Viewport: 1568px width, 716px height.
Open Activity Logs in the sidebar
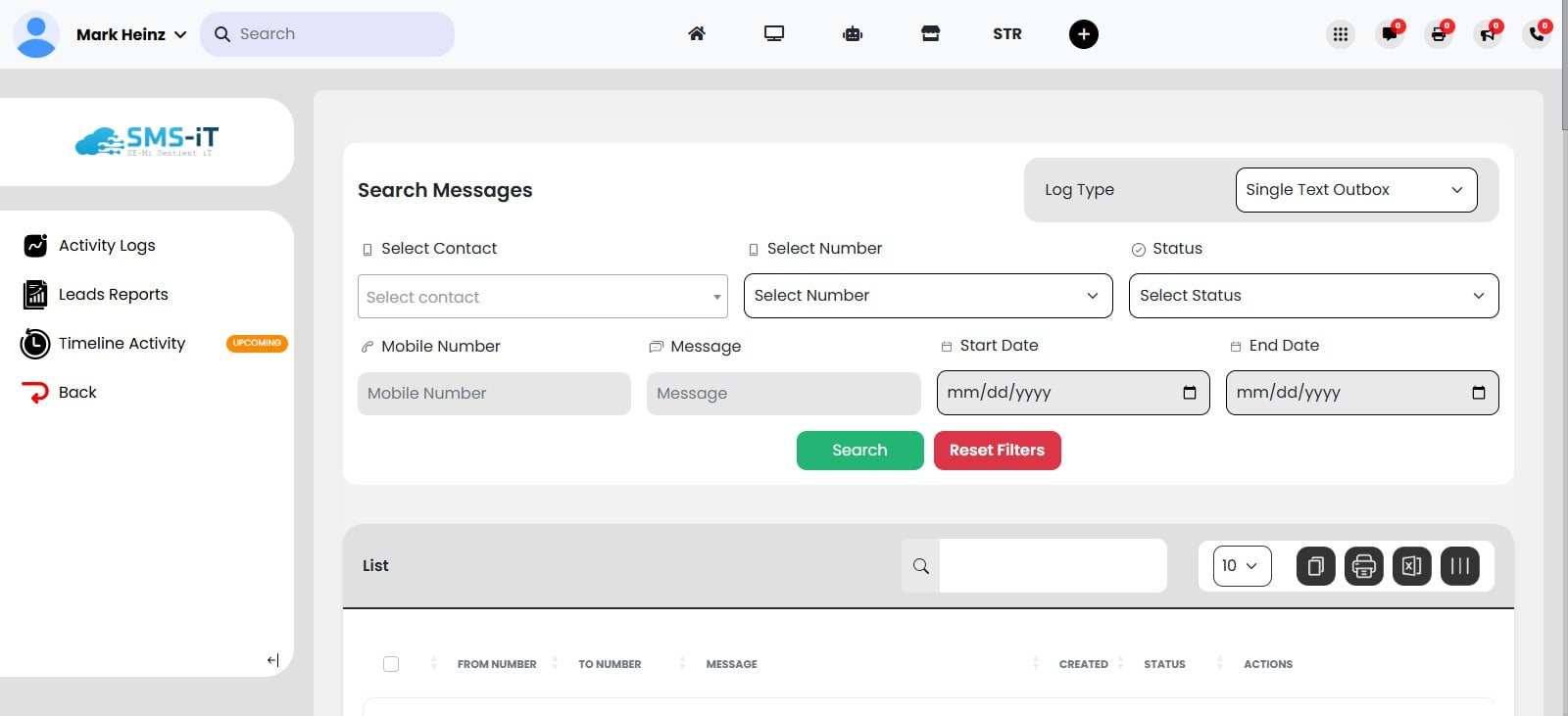107,245
